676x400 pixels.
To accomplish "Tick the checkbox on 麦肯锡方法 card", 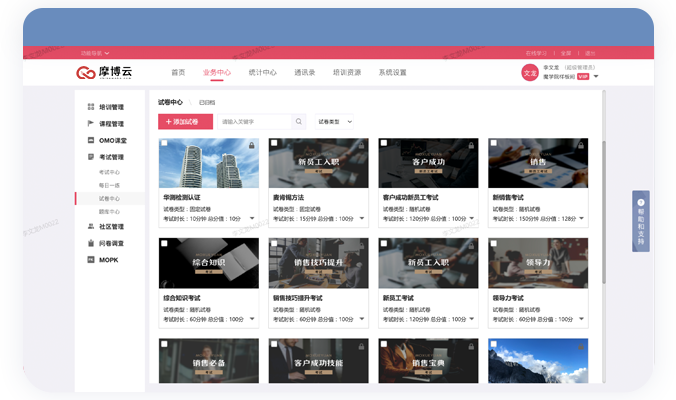I will pos(274,143).
